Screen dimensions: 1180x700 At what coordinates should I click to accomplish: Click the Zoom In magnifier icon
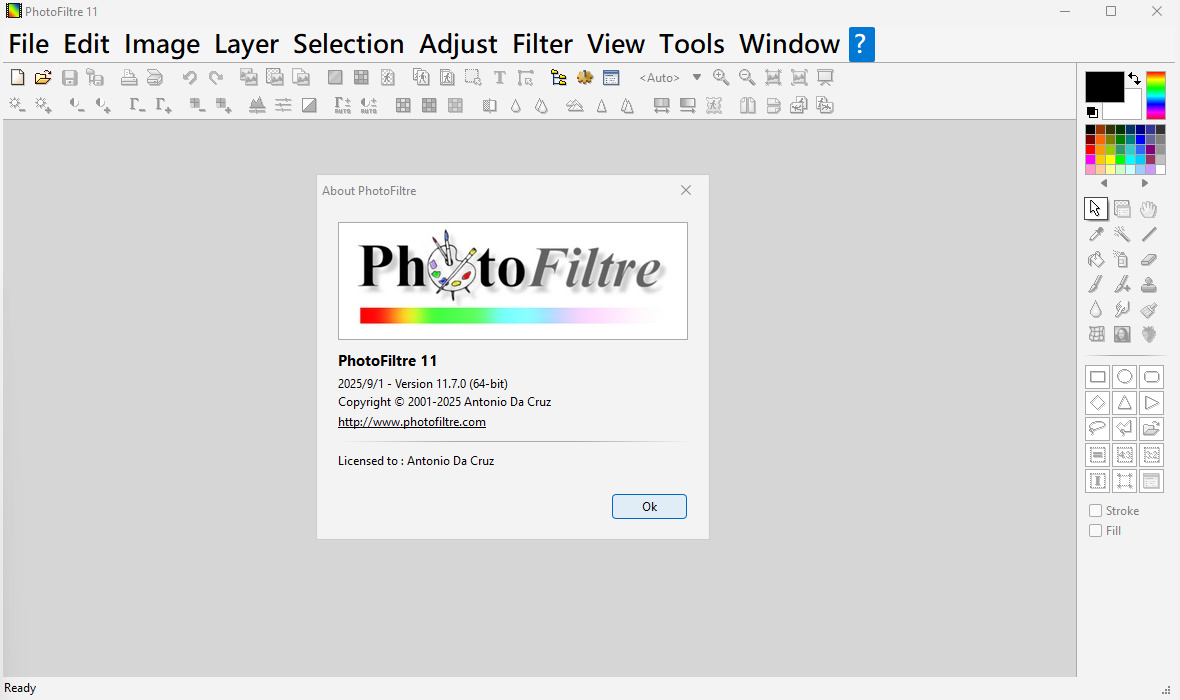(720, 77)
